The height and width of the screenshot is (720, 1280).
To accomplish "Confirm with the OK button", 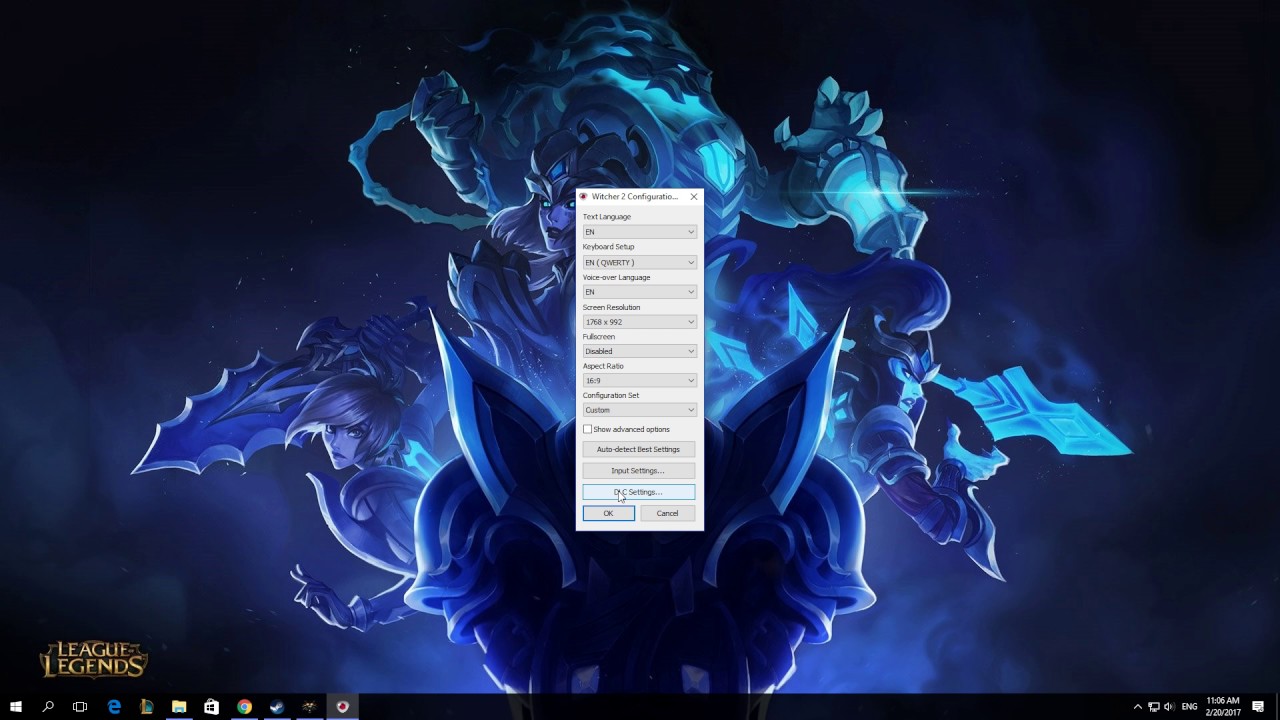I will [x=608, y=513].
